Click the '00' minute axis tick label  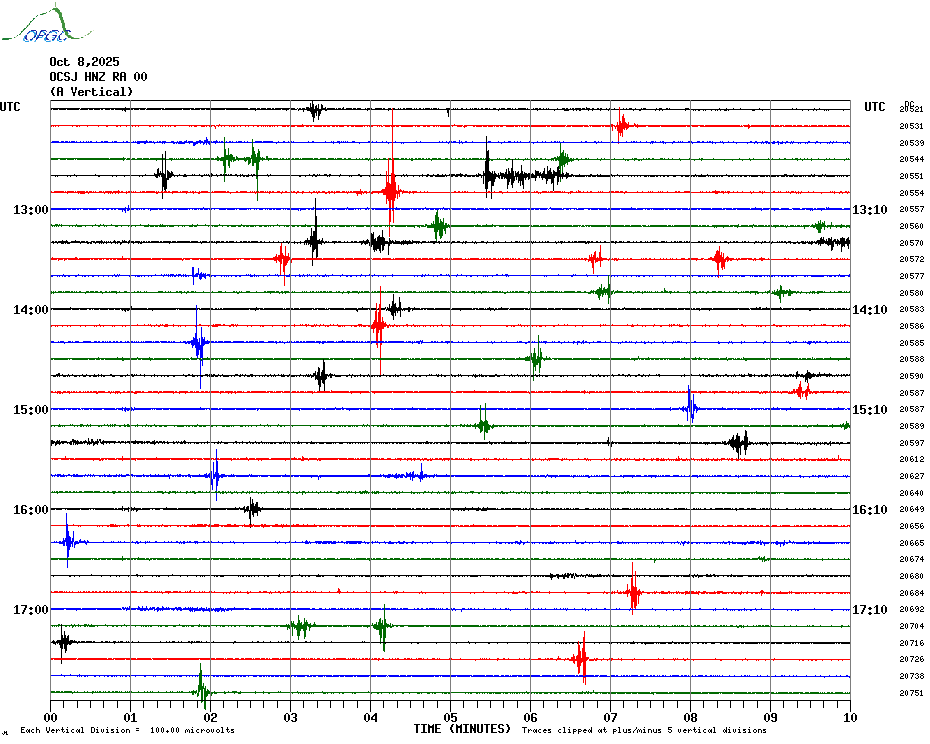click(x=50, y=717)
